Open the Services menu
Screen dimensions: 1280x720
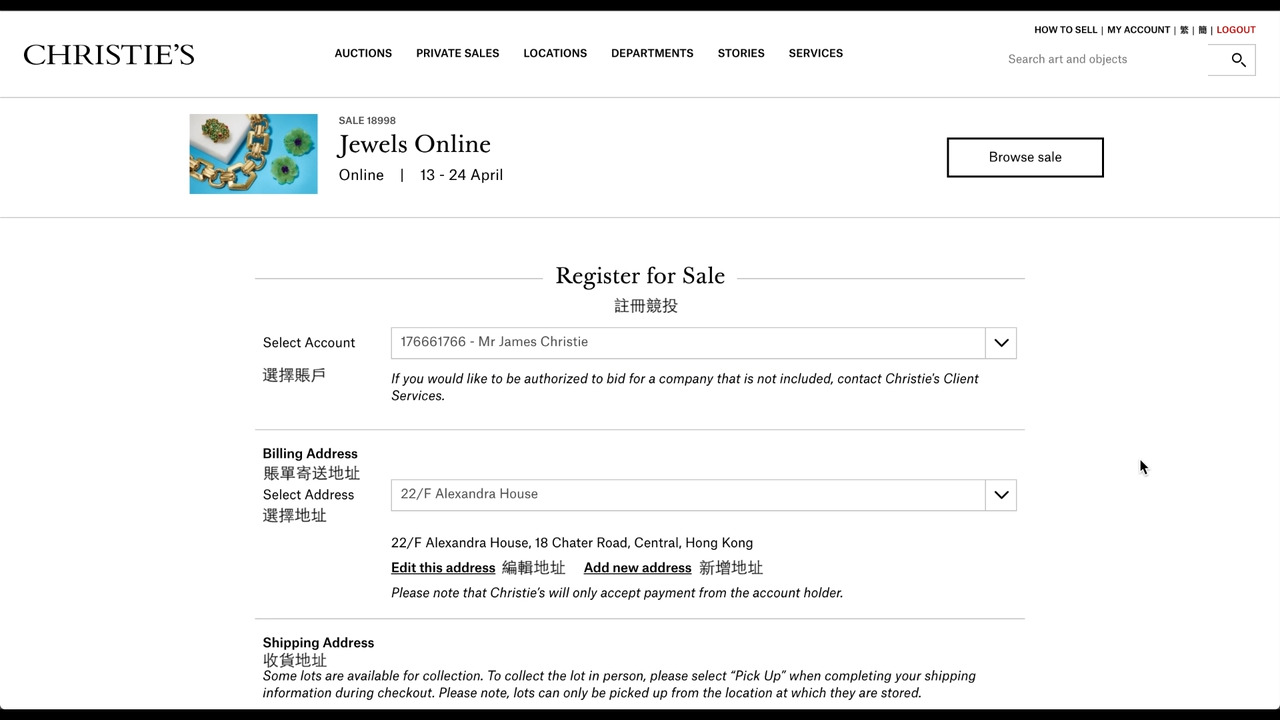[816, 53]
